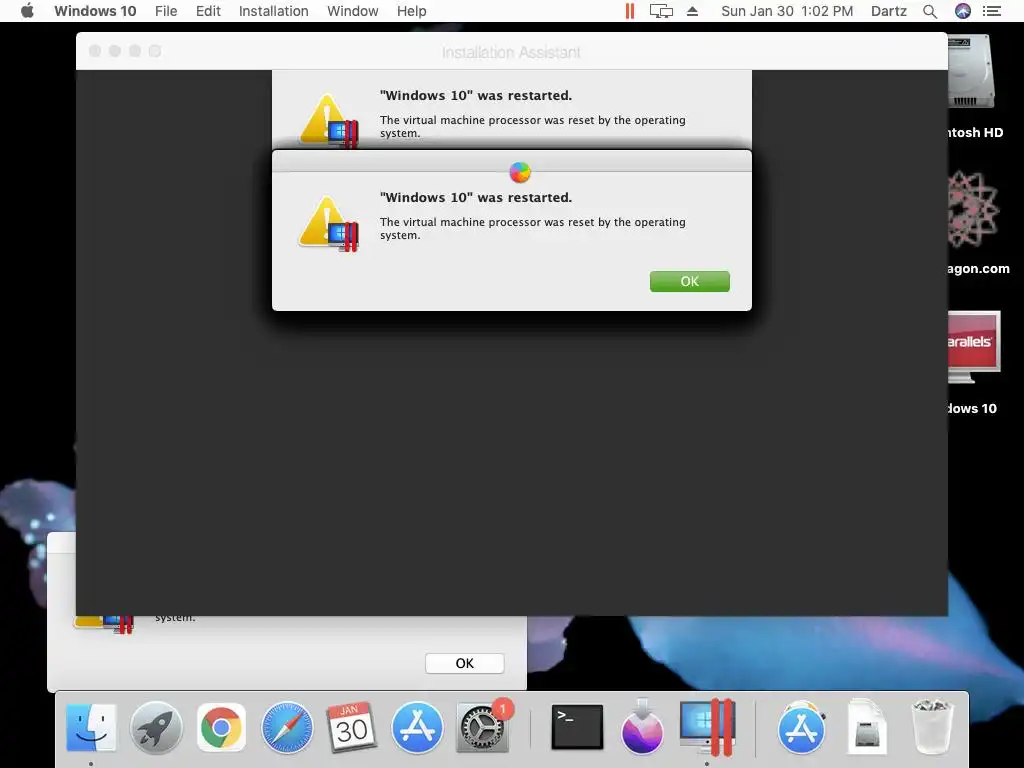Open Spotlight search magnifier icon
The width and height of the screenshot is (1024, 768).
pos(930,11)
